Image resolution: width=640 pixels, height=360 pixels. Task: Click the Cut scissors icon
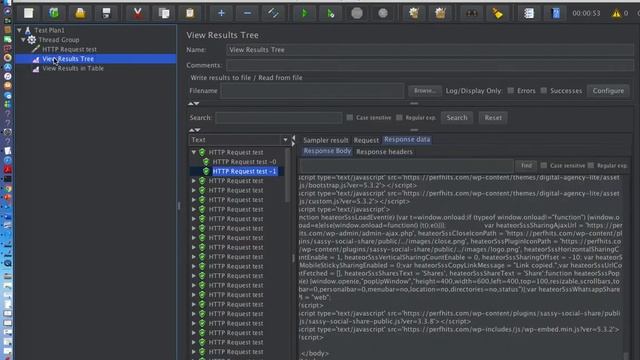pos(138,13)
